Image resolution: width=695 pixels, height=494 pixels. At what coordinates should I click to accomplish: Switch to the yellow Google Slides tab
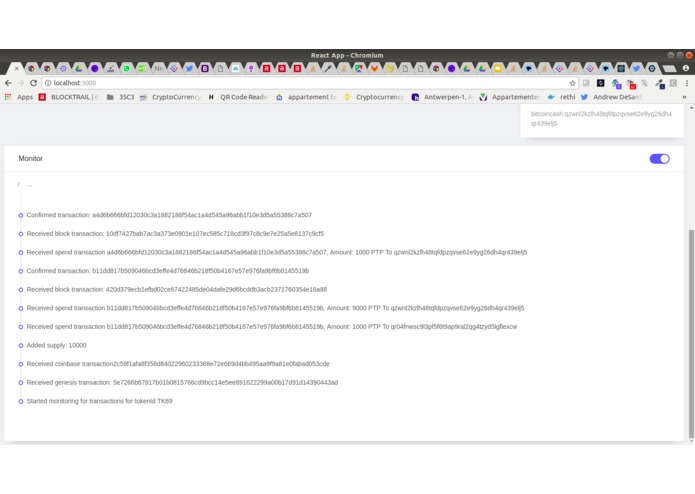pyautogui.click(x=498, y=68)
